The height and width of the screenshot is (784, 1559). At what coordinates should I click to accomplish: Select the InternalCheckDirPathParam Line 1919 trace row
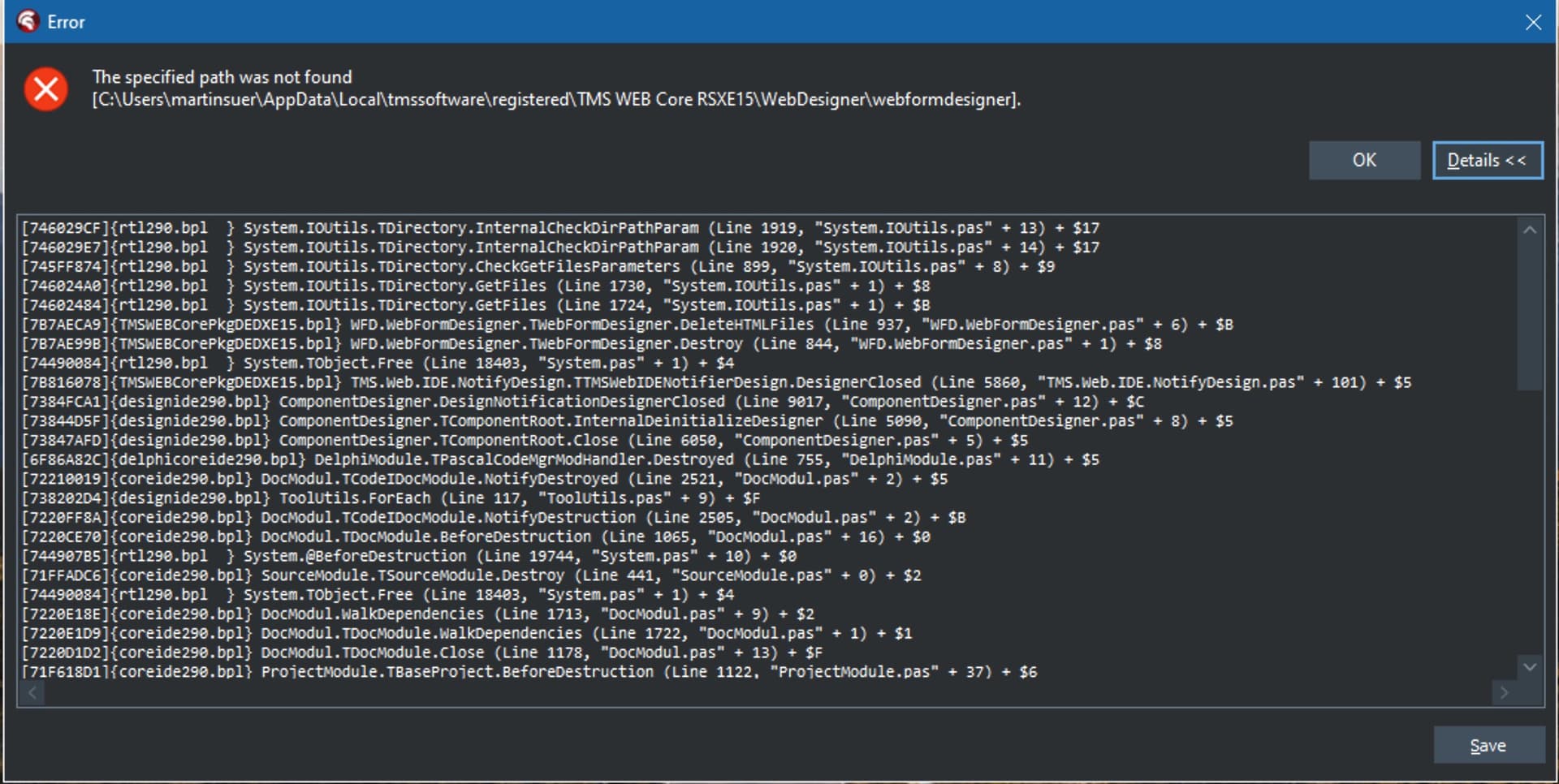pos(560,228)
